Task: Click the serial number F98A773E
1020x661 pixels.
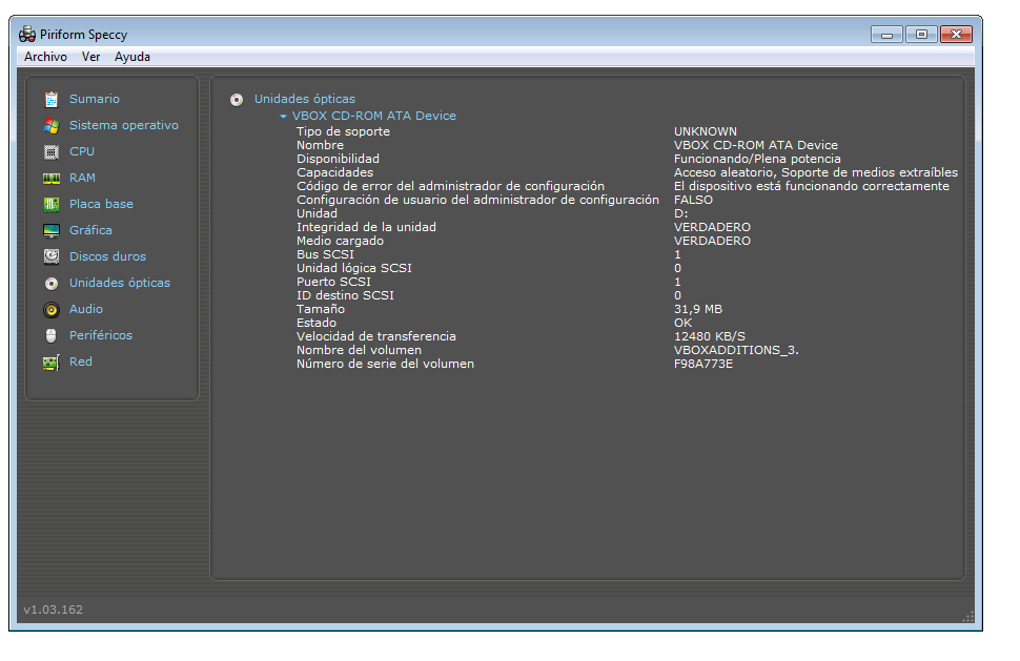Action: [x=703, y=364]
